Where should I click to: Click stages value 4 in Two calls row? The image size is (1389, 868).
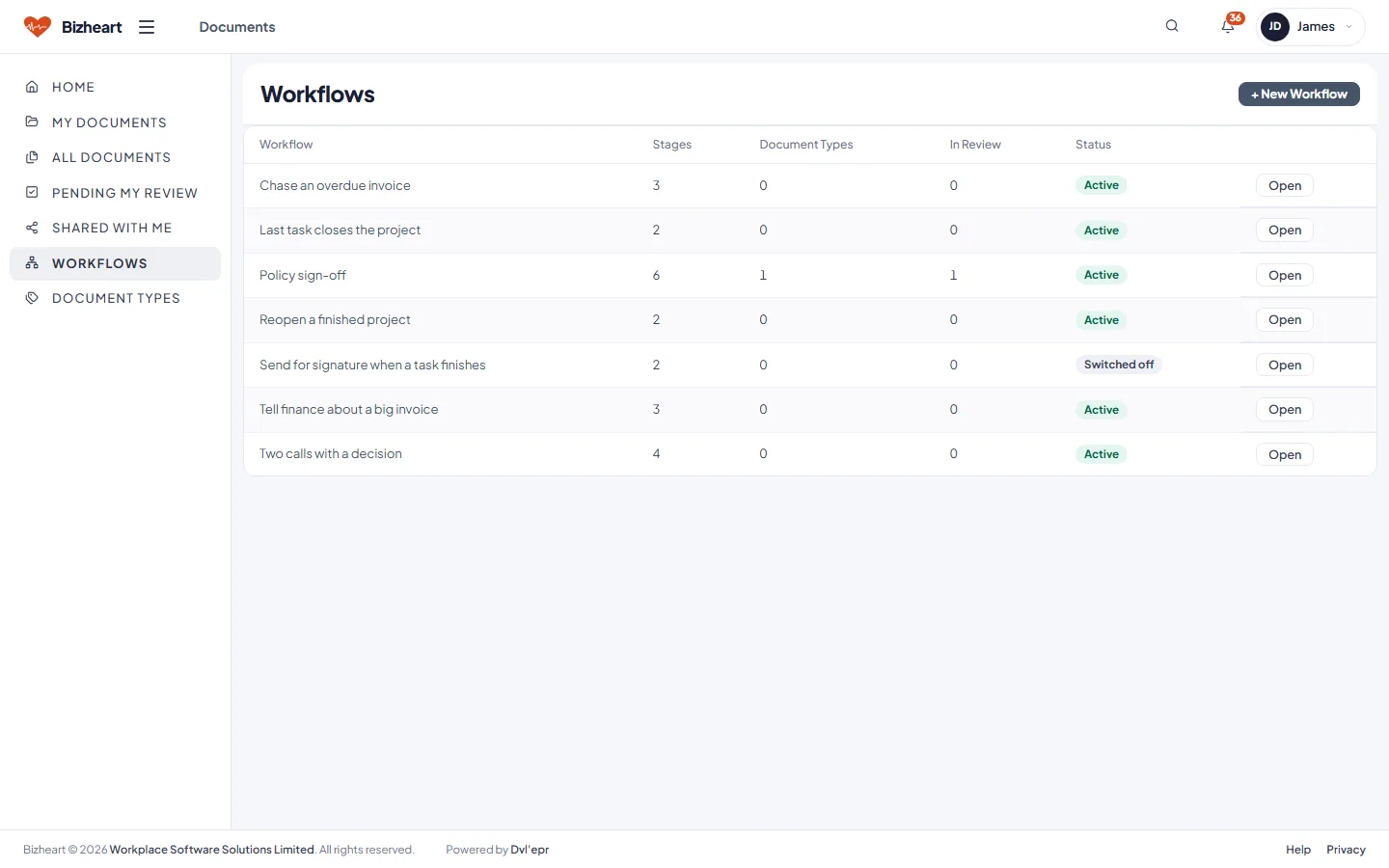(x=656, y=454)
